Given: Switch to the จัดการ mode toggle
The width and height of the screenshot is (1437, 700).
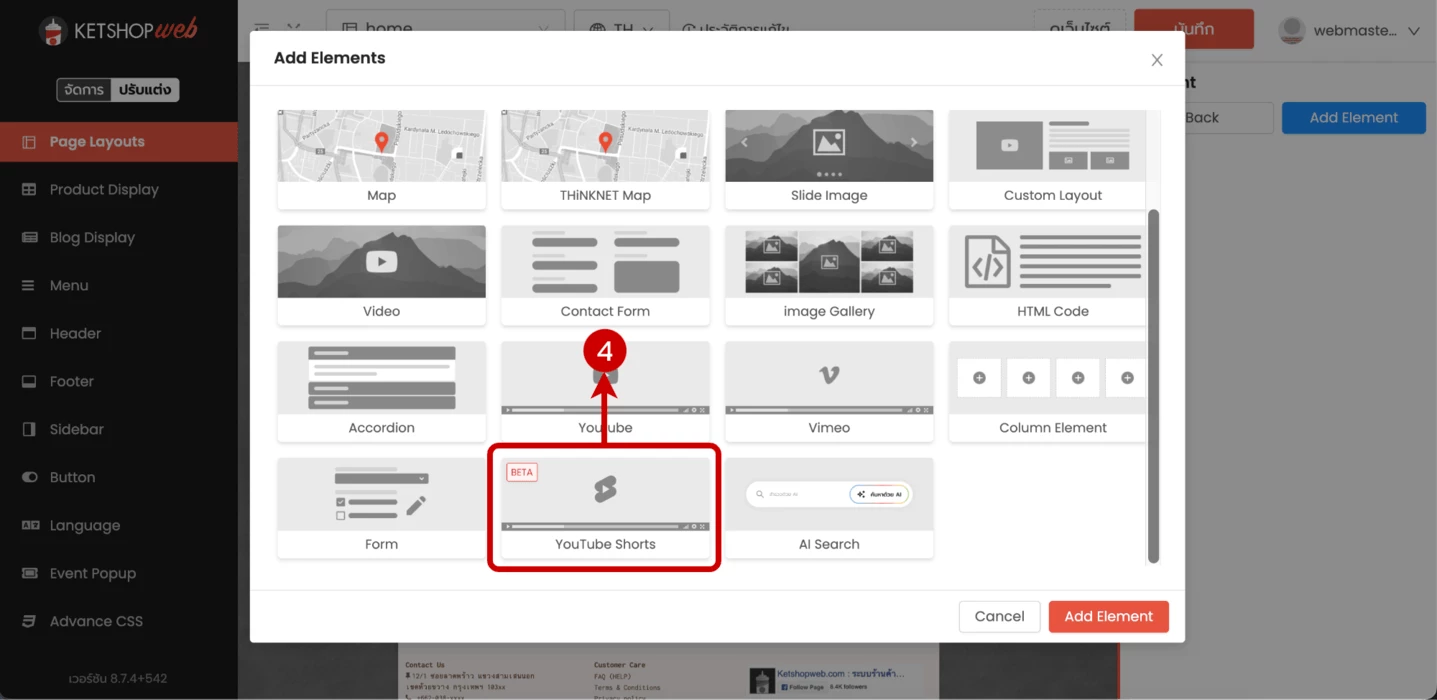Looking at the screenshot, I should [x=84, y=90].
